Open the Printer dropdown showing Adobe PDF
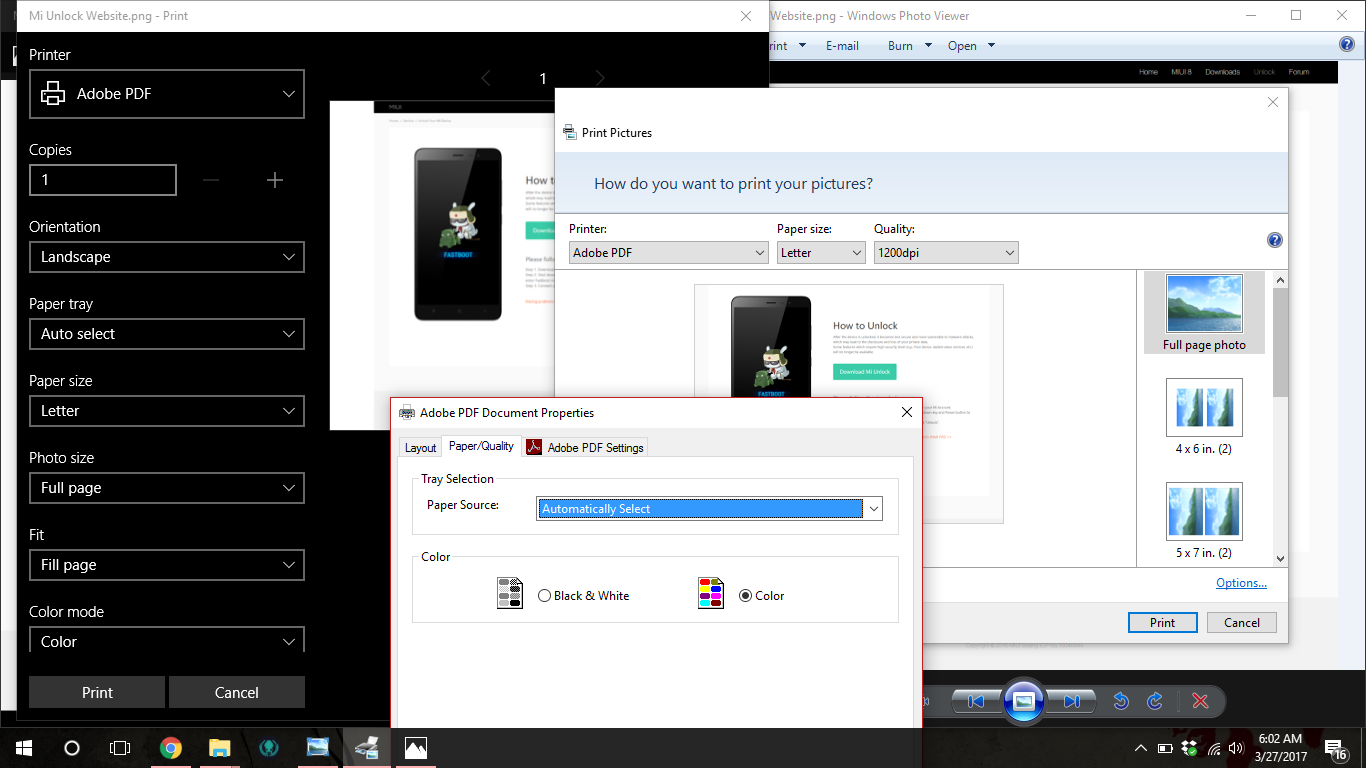 point(167,94)
